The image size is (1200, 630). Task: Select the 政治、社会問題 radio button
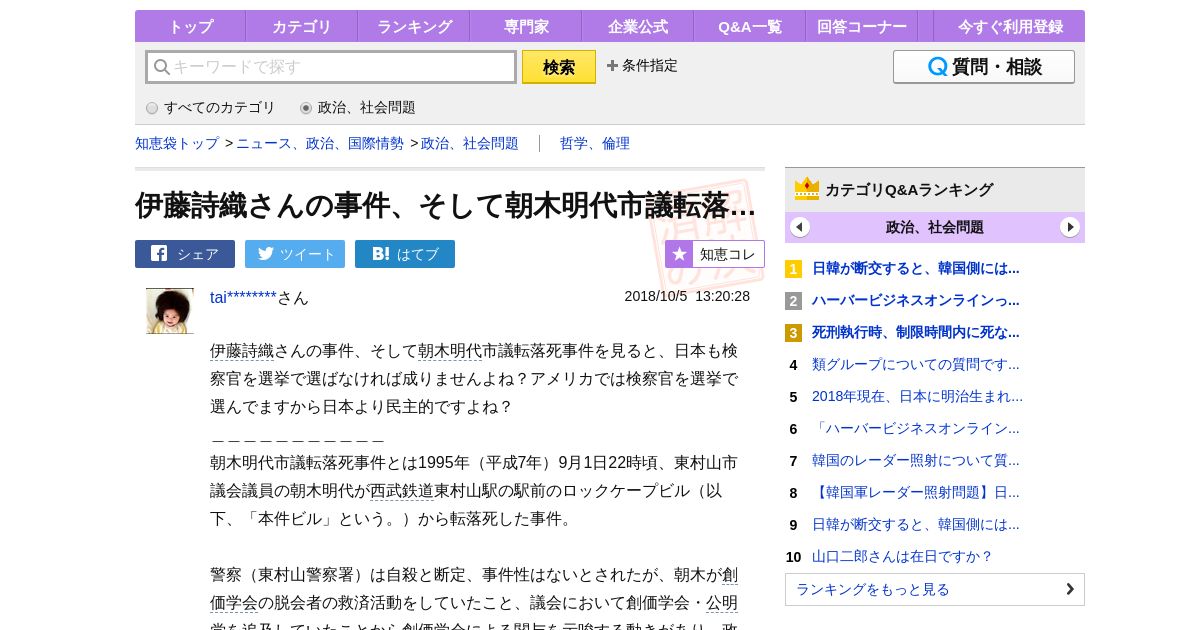(x=306, y=108)
